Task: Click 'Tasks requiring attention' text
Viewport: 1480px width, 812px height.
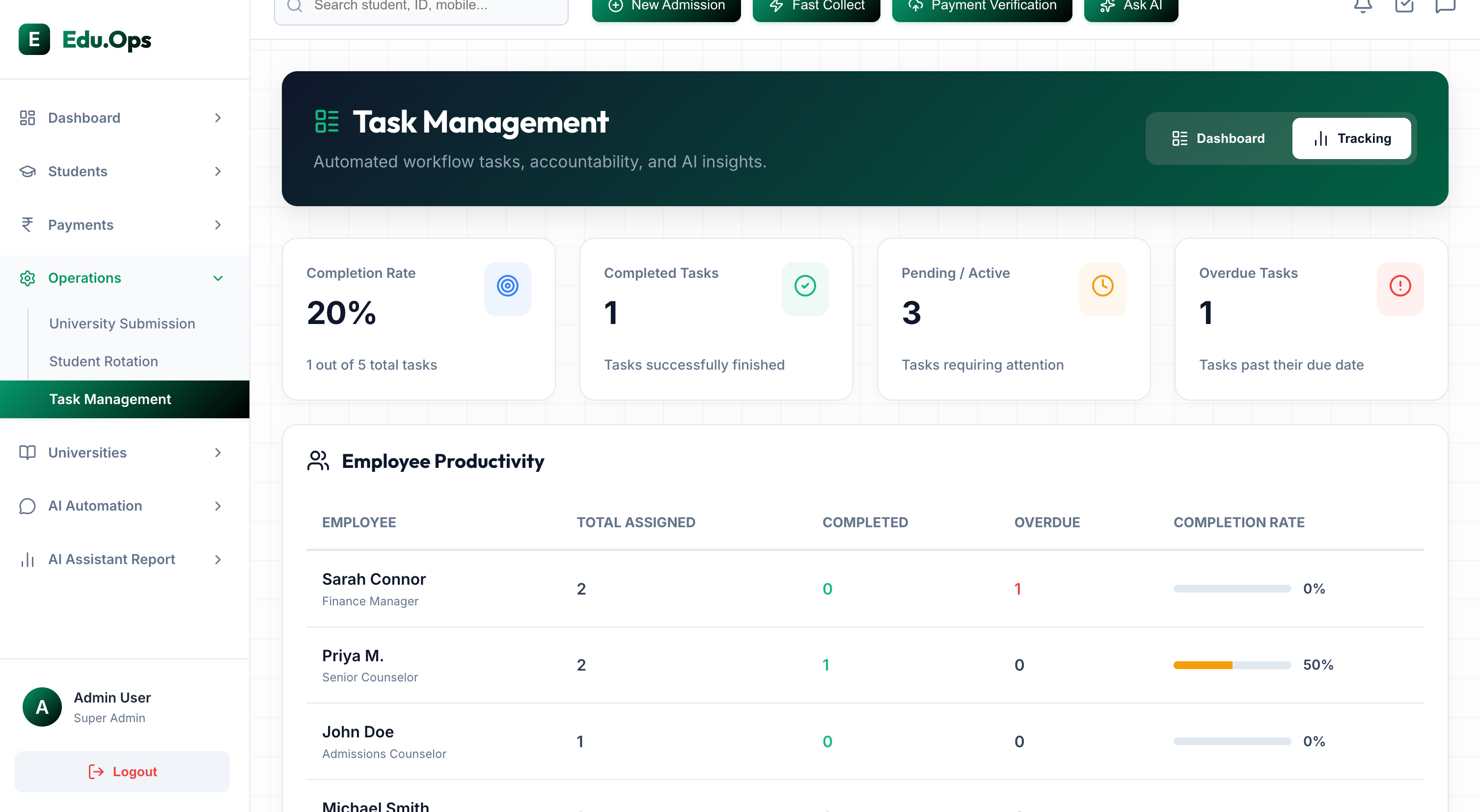Action: (983, 365)
